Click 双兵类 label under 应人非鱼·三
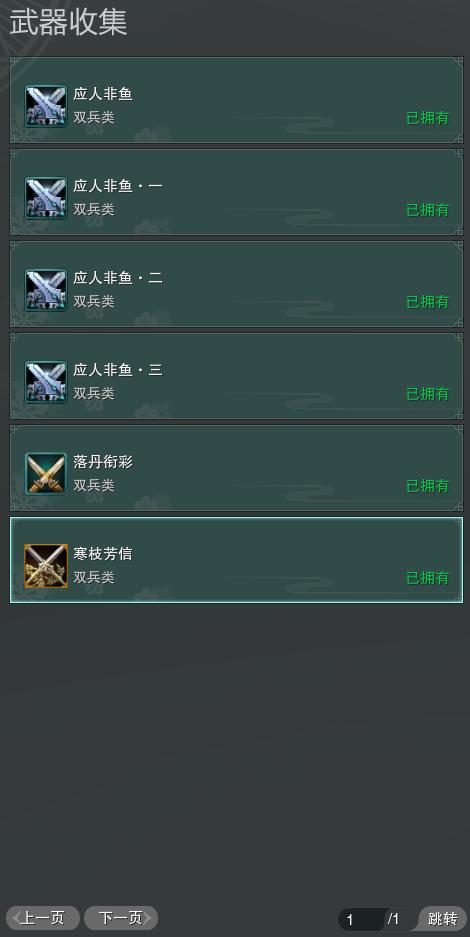Image resolution: width=470 pixels, height=937 pixels. 94,394
